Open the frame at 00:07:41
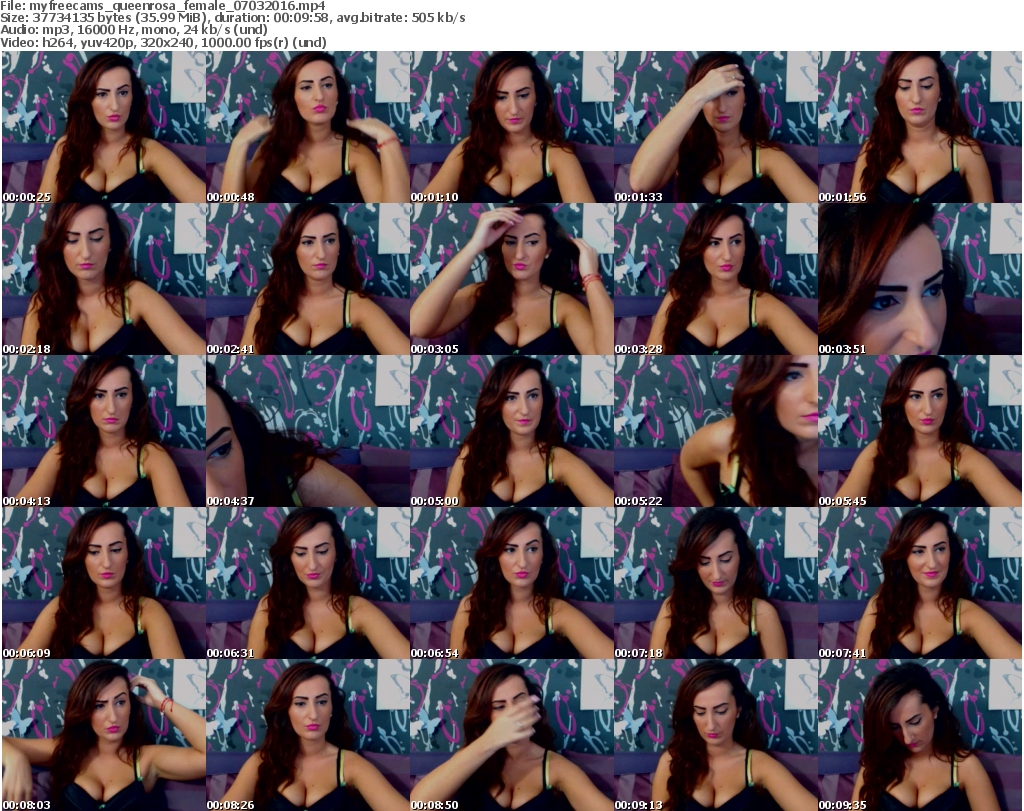 coord(920,583)
